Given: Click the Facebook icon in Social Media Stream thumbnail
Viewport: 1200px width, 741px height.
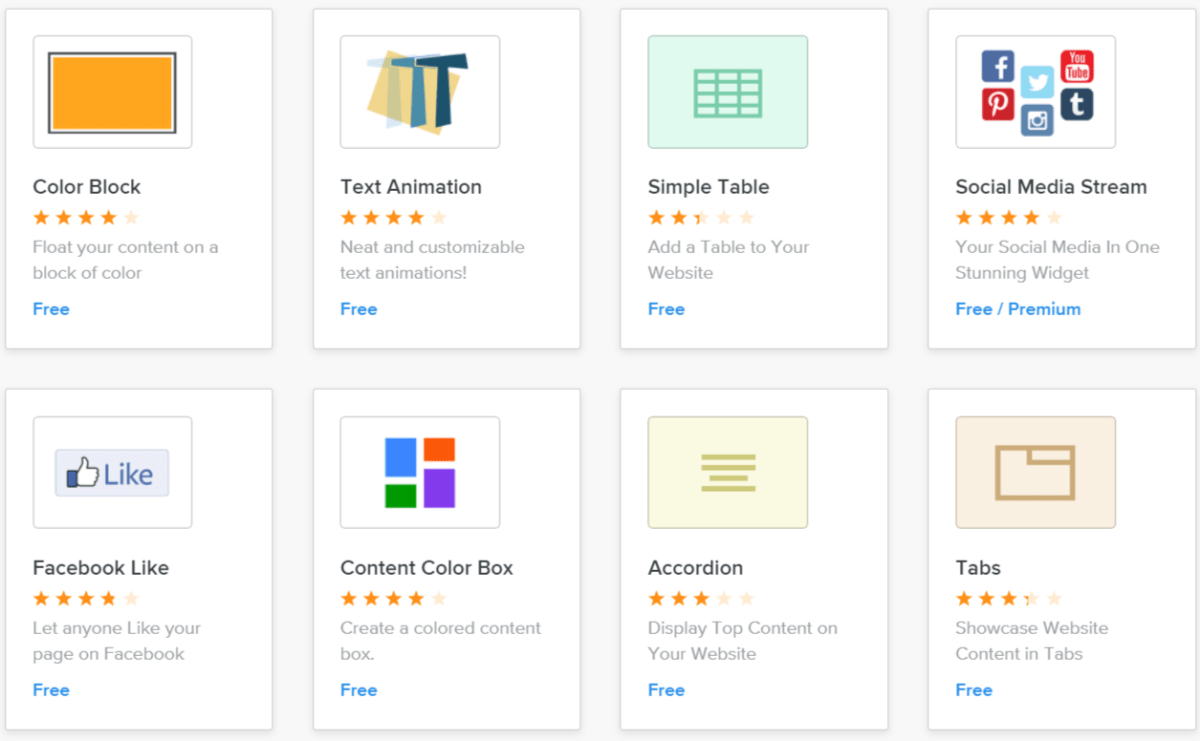Looking at the screenshot, I should click(996, 65).
